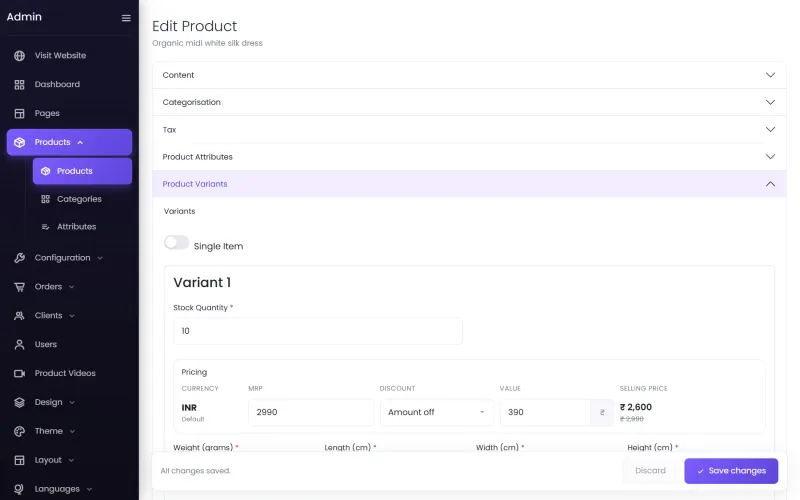This screenshot has height=500, width=800.
Task: Expand the Layout submenu arrow
Action: (71, 460)
